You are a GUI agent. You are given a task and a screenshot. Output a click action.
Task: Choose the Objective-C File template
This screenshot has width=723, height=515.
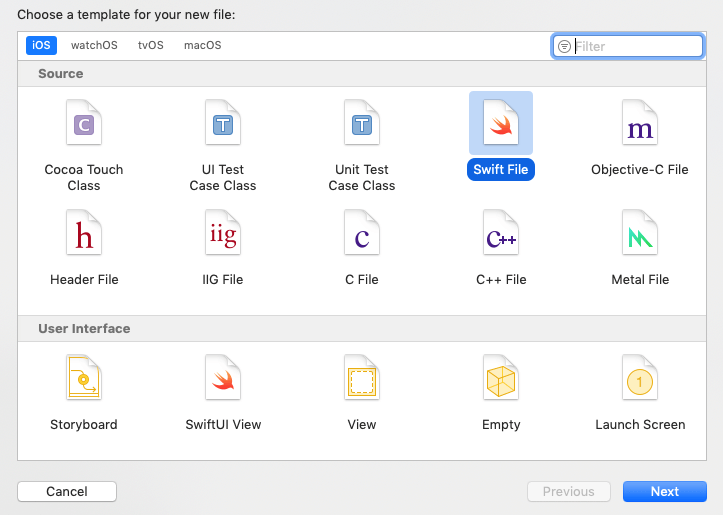(639, 124)
